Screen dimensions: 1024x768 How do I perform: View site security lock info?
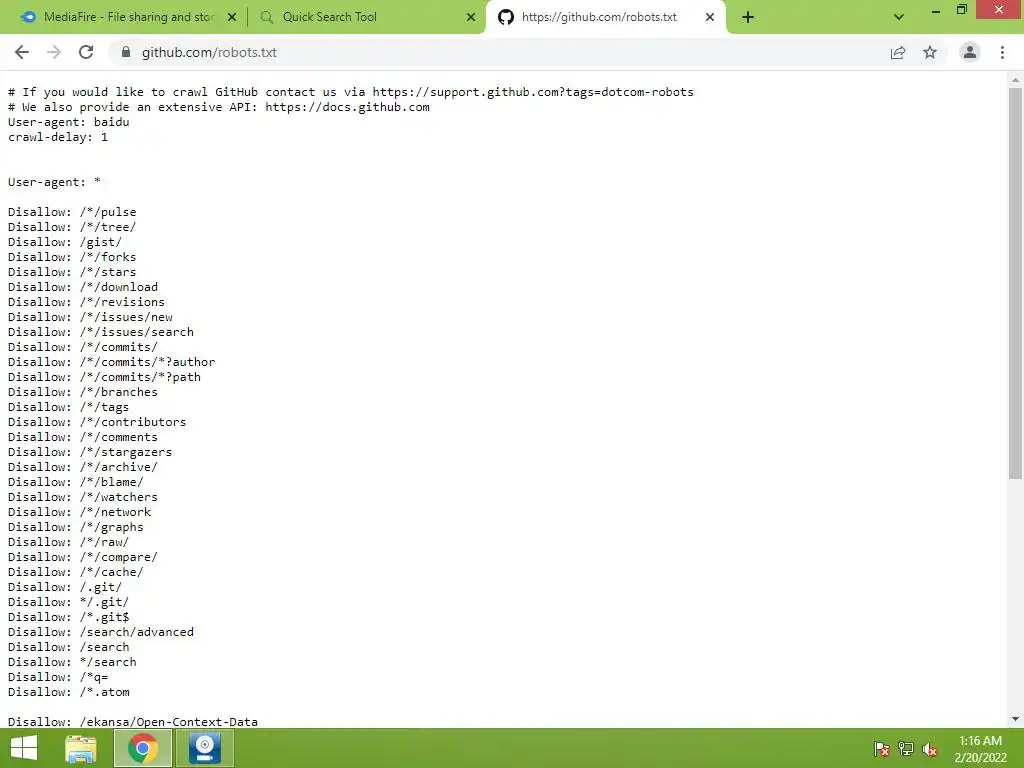point(126,52)
